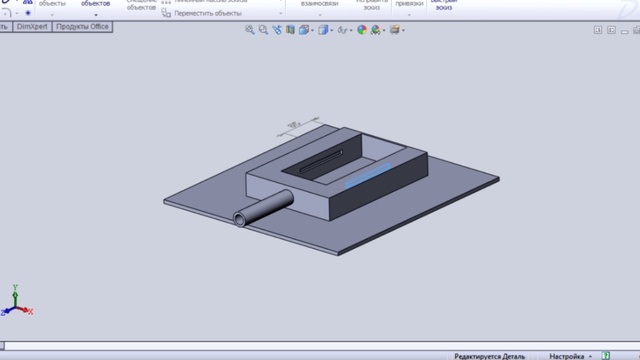This screenshot has width=640, height=360.
Task: Click the Apply Scene icon
Action: pos(375,30)
